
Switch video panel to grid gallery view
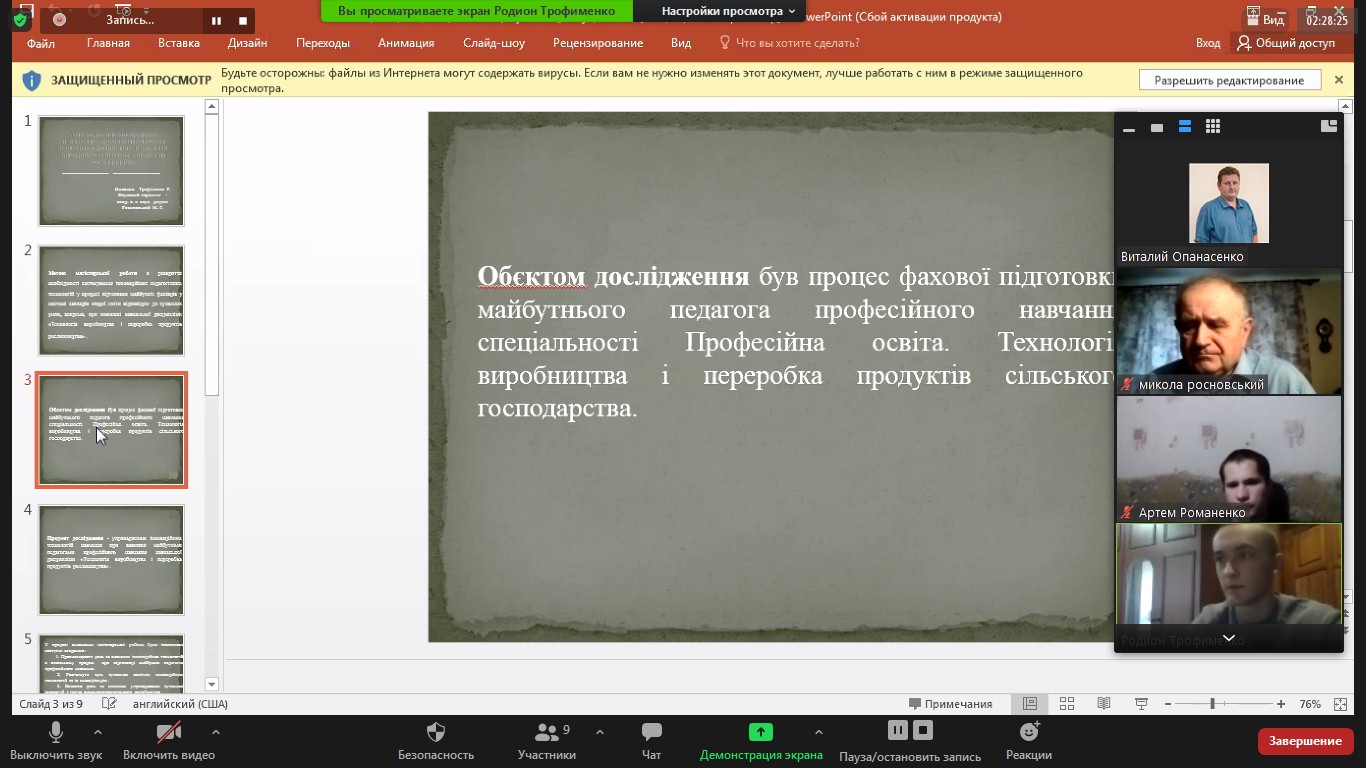(x=1213, y=127)
